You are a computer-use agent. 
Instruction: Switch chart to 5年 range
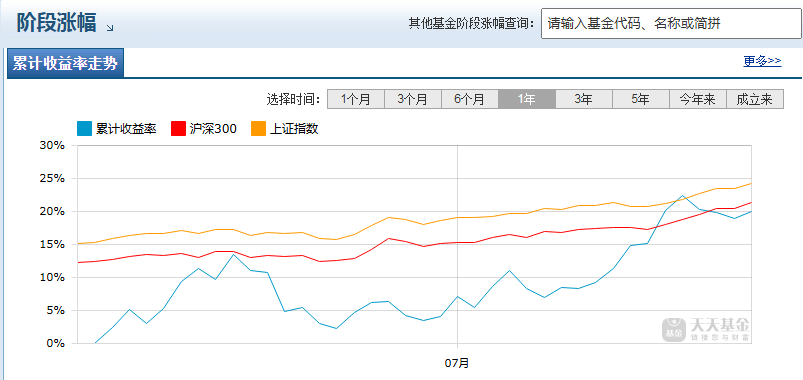tap(641, 99)
